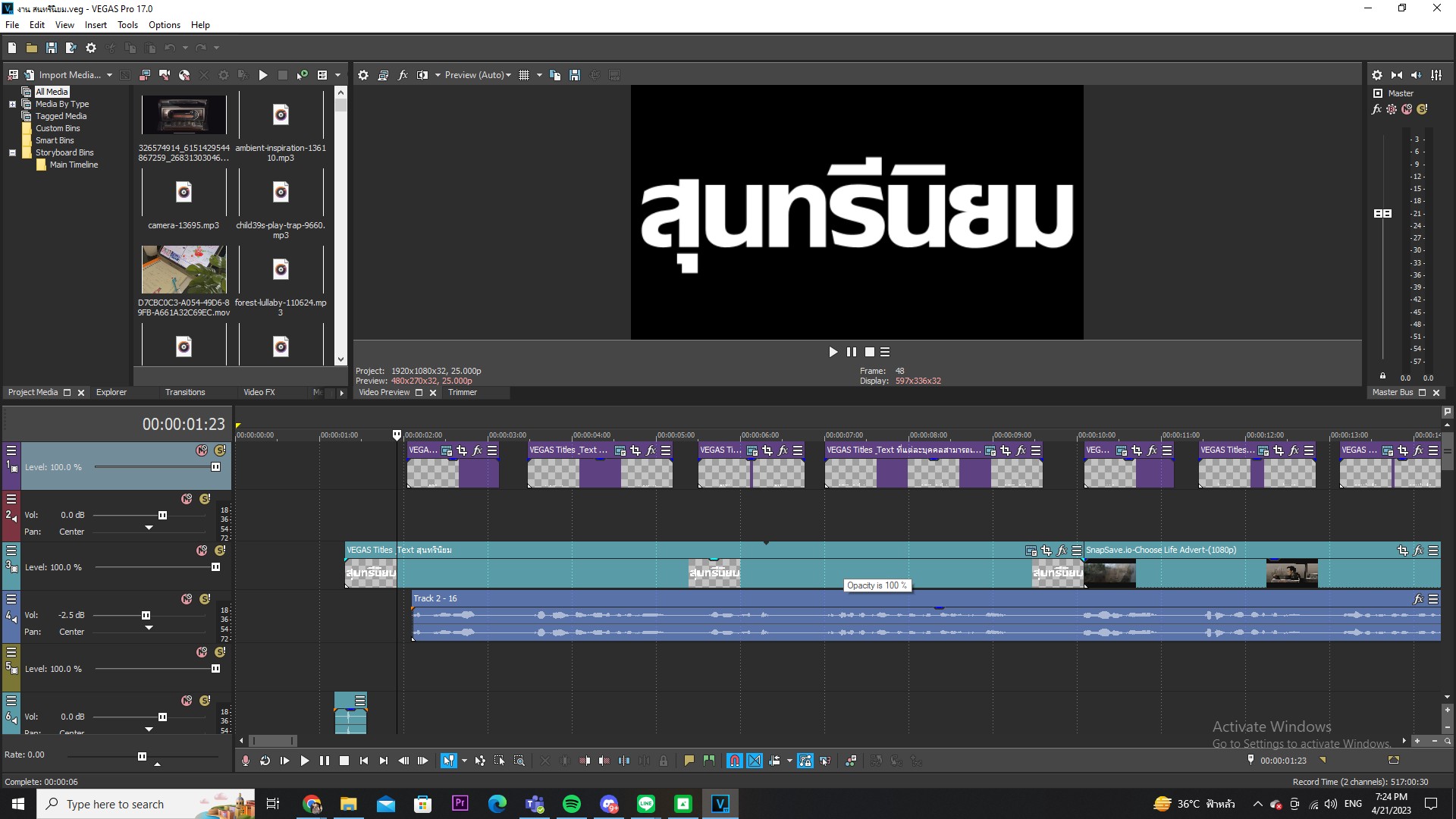Start preview in Project Media toolbar

tap(263, 75)
